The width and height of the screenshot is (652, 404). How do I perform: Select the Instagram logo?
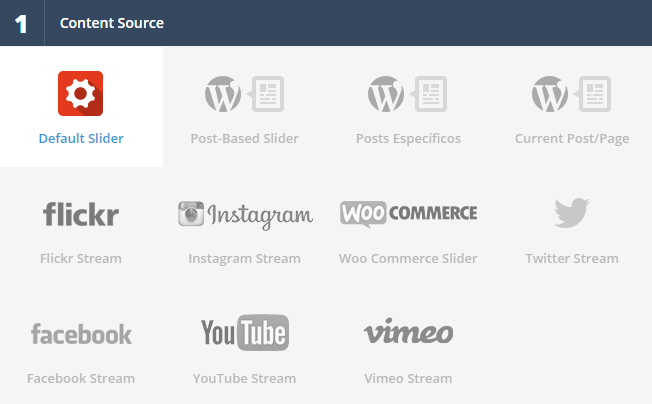pyautogui.click(x=245, y=215)
